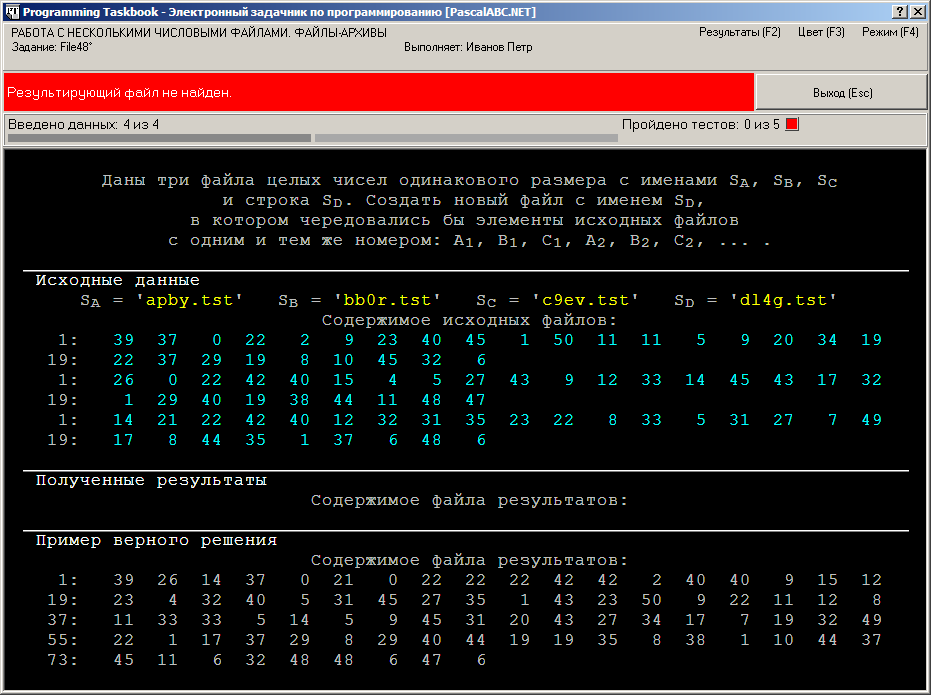Click file name 'bb0r.tst'
This screenshot has width=931, height=695.
tap(387, 300)
